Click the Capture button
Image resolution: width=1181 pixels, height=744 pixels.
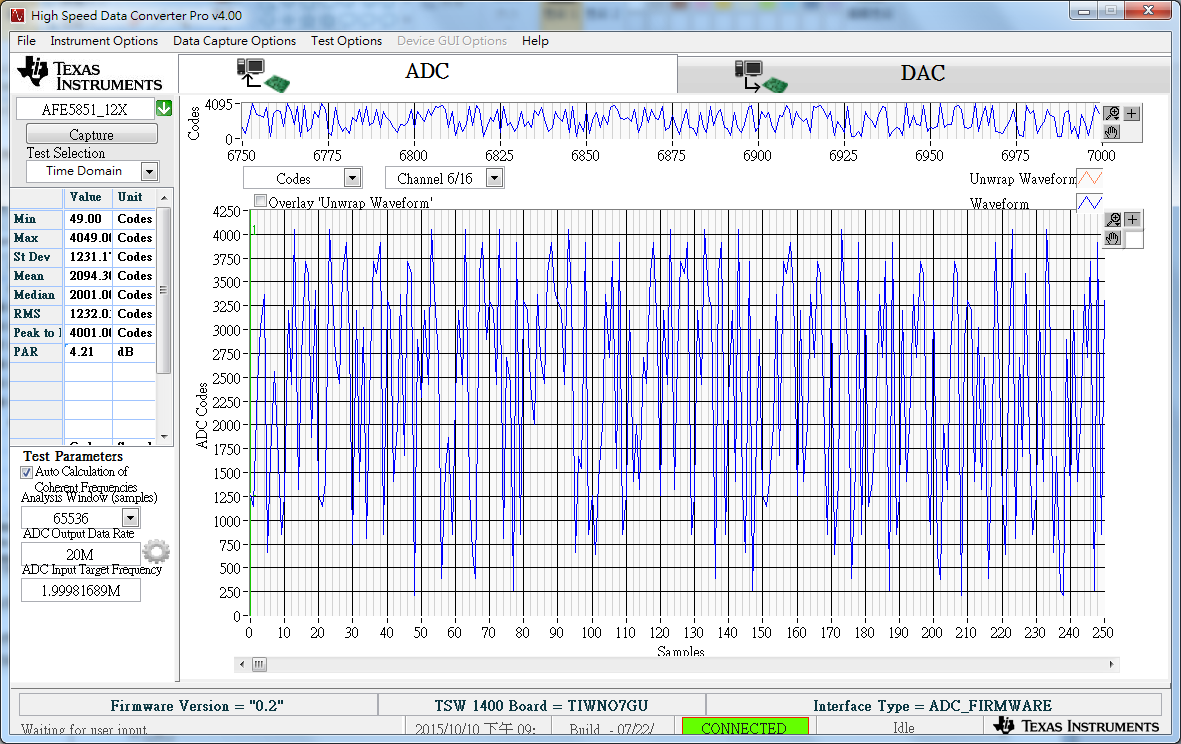pos(92,135)
